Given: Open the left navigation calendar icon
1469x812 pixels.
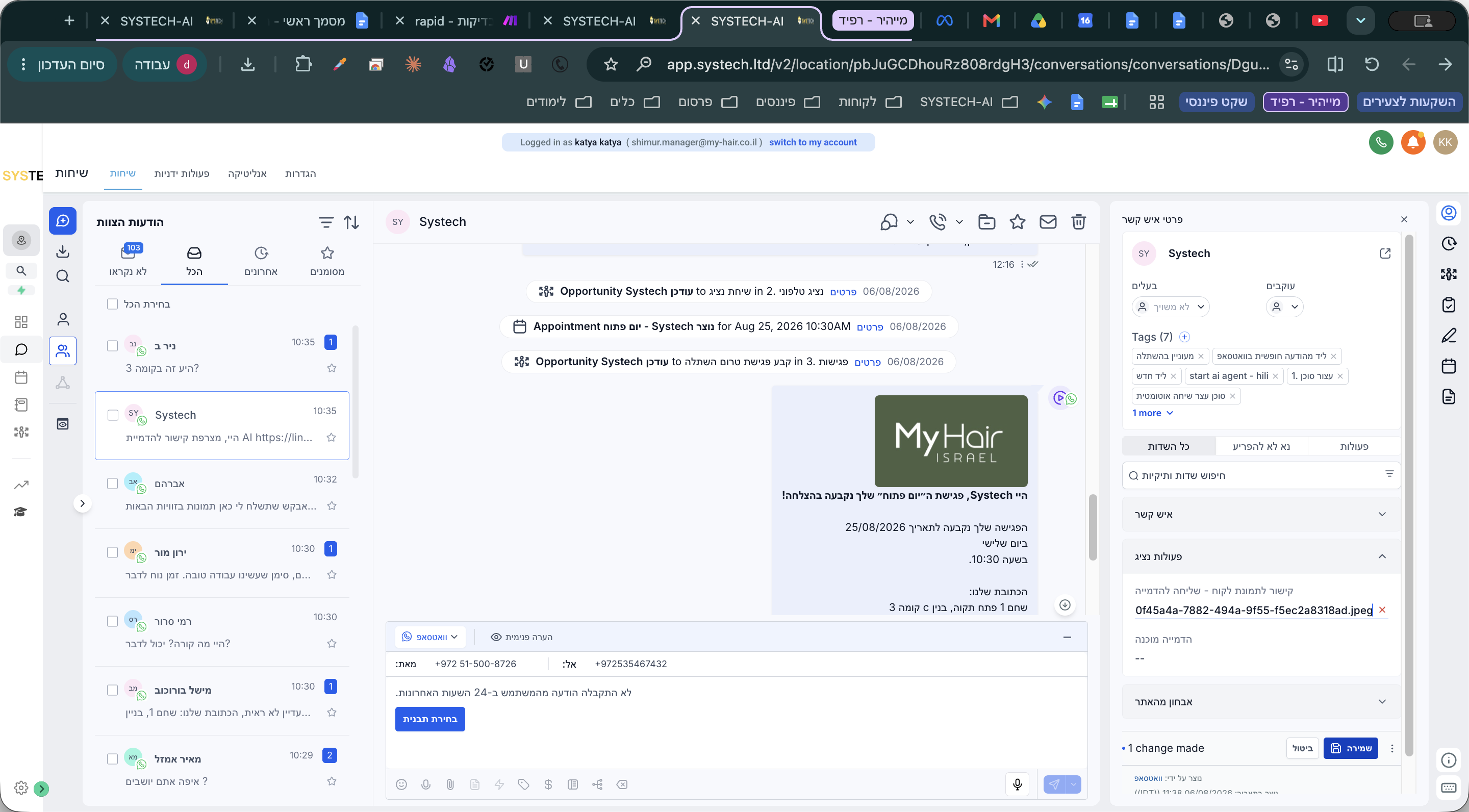Looking at the screenshot, I should [x=21, y=377].
